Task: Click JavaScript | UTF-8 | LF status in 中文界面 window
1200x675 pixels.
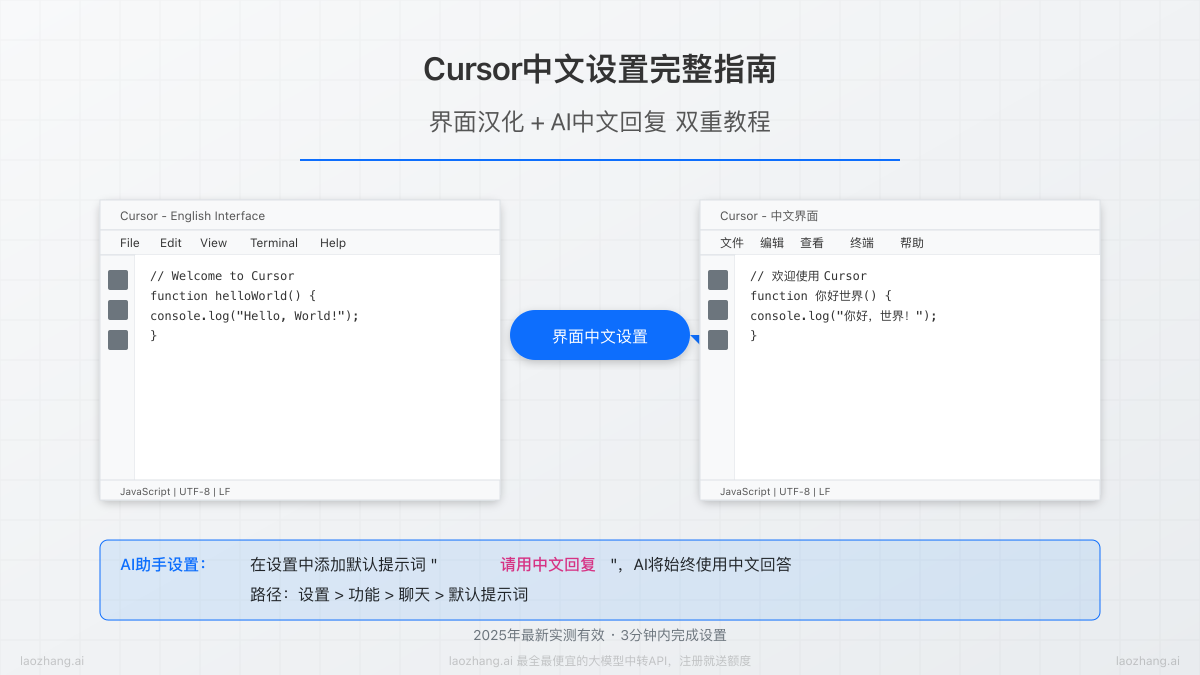Action: click(775, 491)
